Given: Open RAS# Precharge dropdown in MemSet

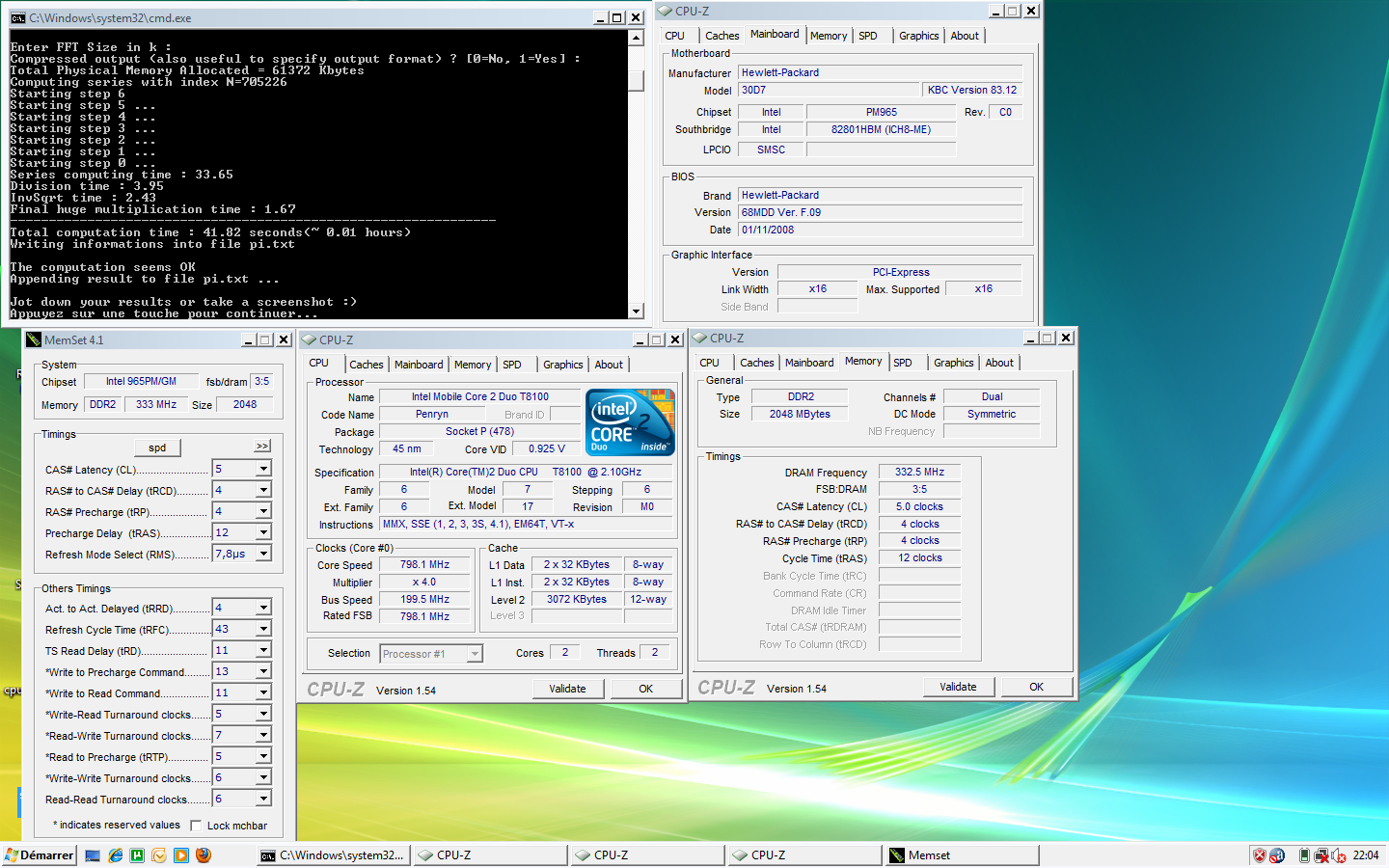Looking at the screenshot, I should pyautogui.click(x=263, y=511).
